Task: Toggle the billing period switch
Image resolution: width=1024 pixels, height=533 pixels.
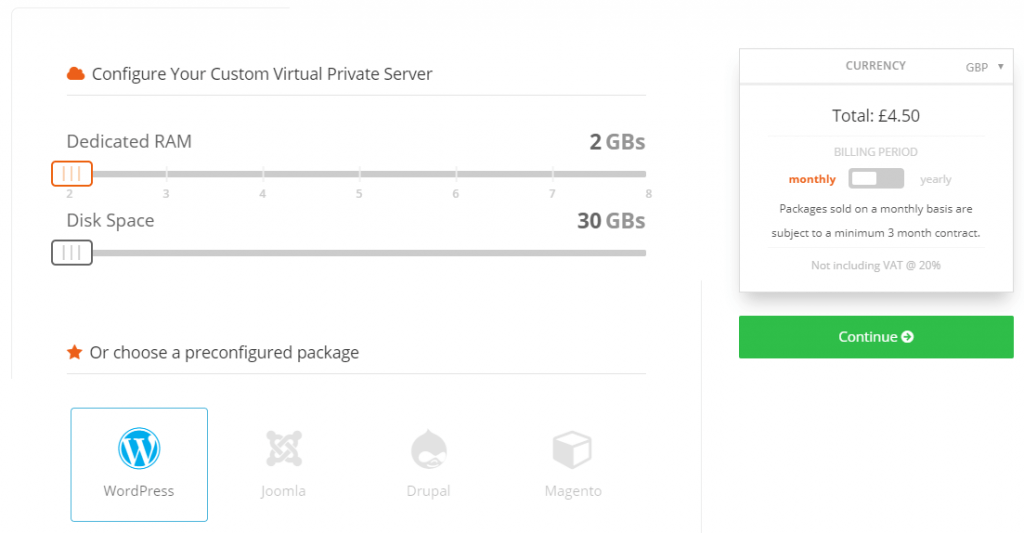Action: point(876,178)
